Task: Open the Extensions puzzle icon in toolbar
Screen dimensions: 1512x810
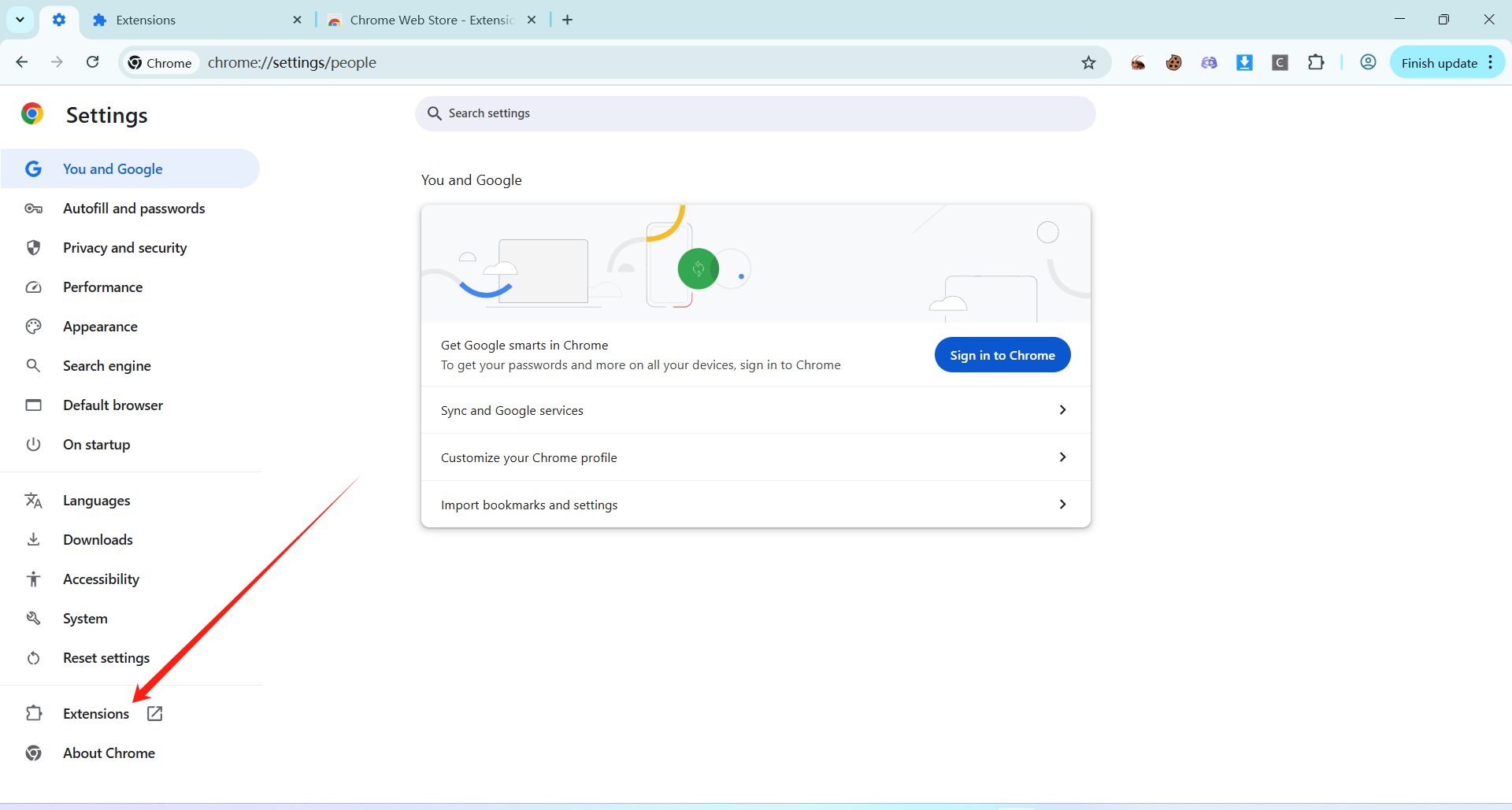Action: click(x=1316, y=63)
